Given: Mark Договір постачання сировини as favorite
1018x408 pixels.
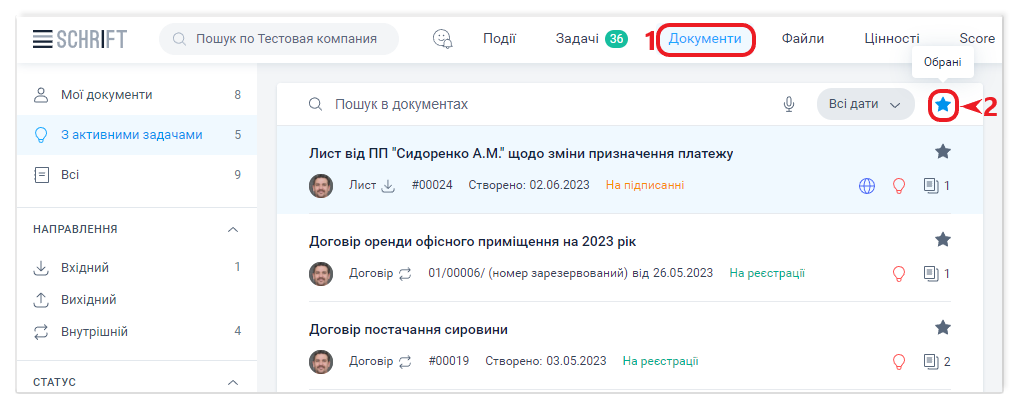Looking at the screenshot, I should tap(942, 328).
